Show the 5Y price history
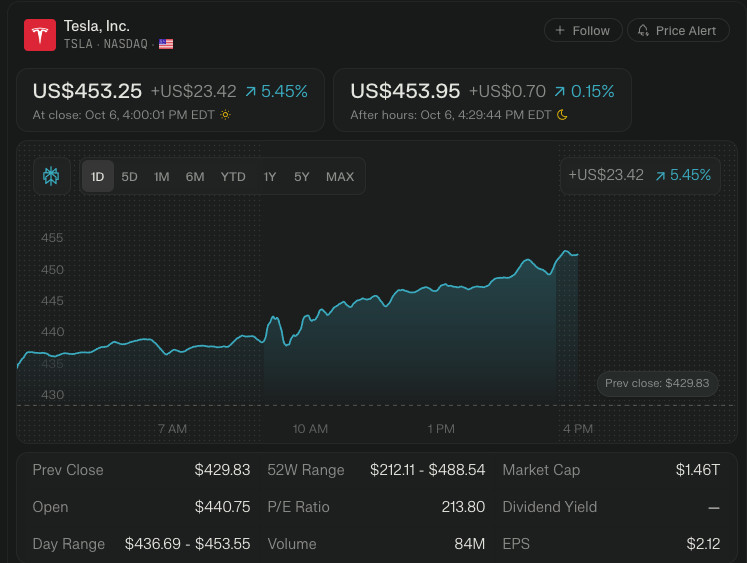The height and width of the screenshot is (563, 747). coord(302,177)
